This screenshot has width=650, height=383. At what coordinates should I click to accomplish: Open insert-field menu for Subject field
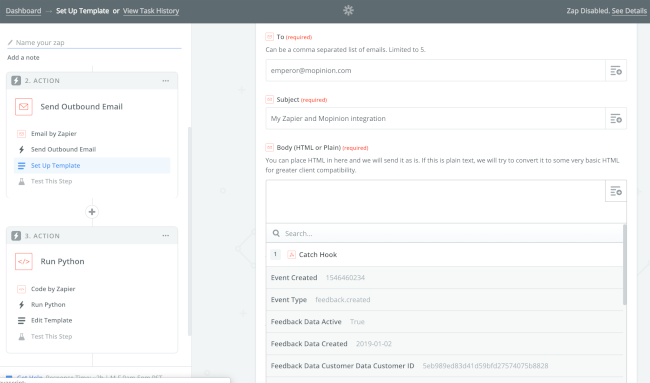point(616,119)
